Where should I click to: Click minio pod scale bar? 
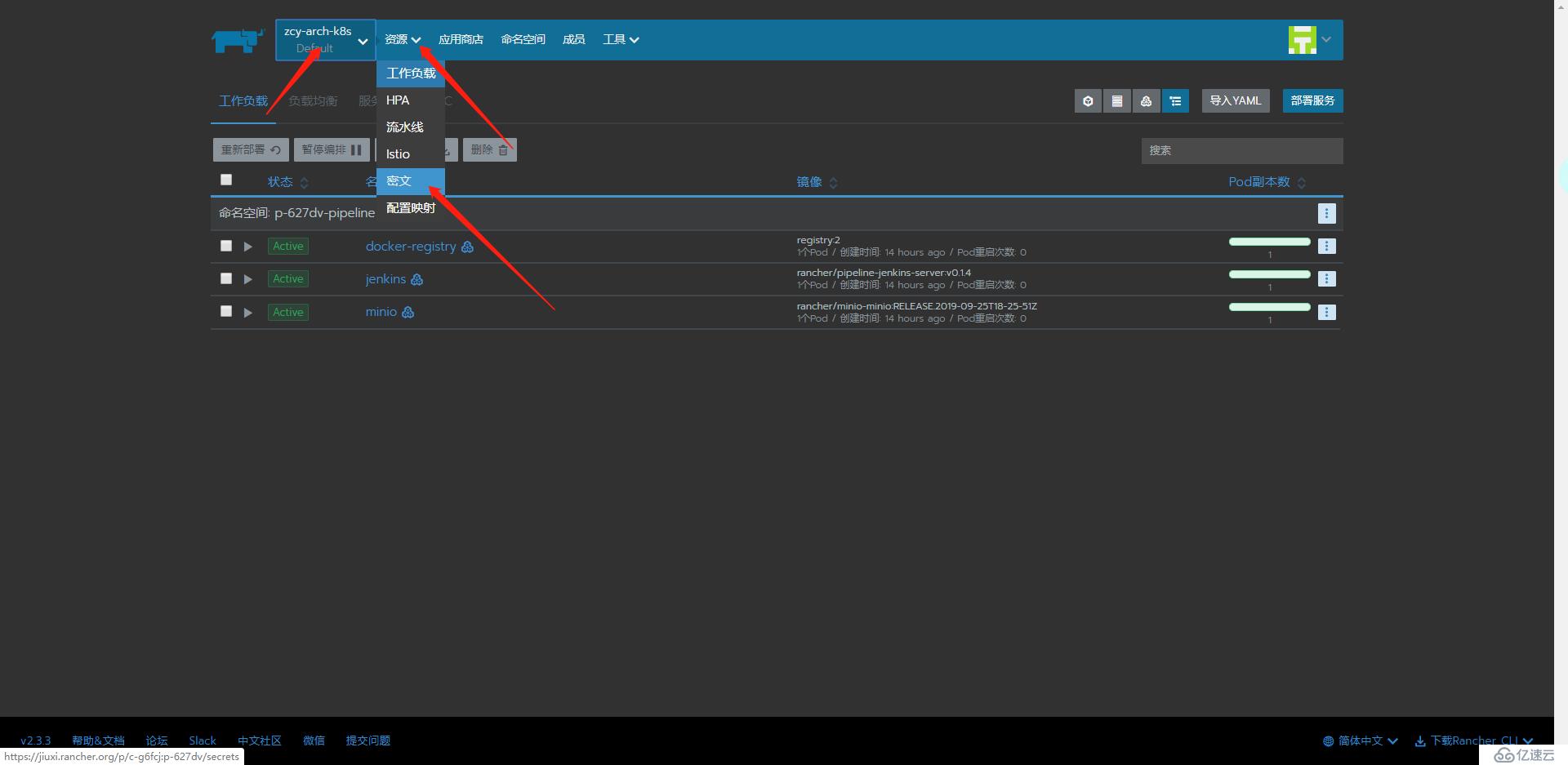pos(1269,307)
